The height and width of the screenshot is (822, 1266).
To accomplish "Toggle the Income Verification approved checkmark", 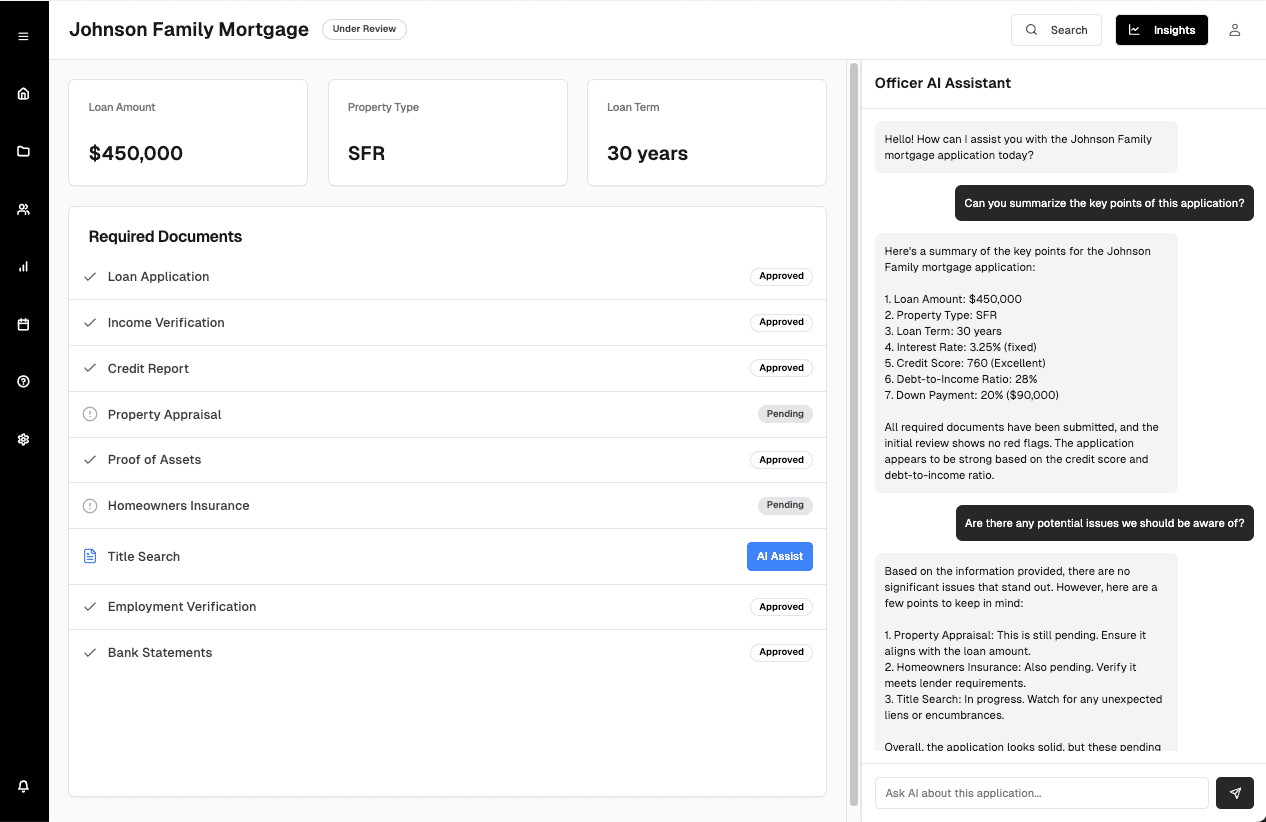I will (89, 322).
